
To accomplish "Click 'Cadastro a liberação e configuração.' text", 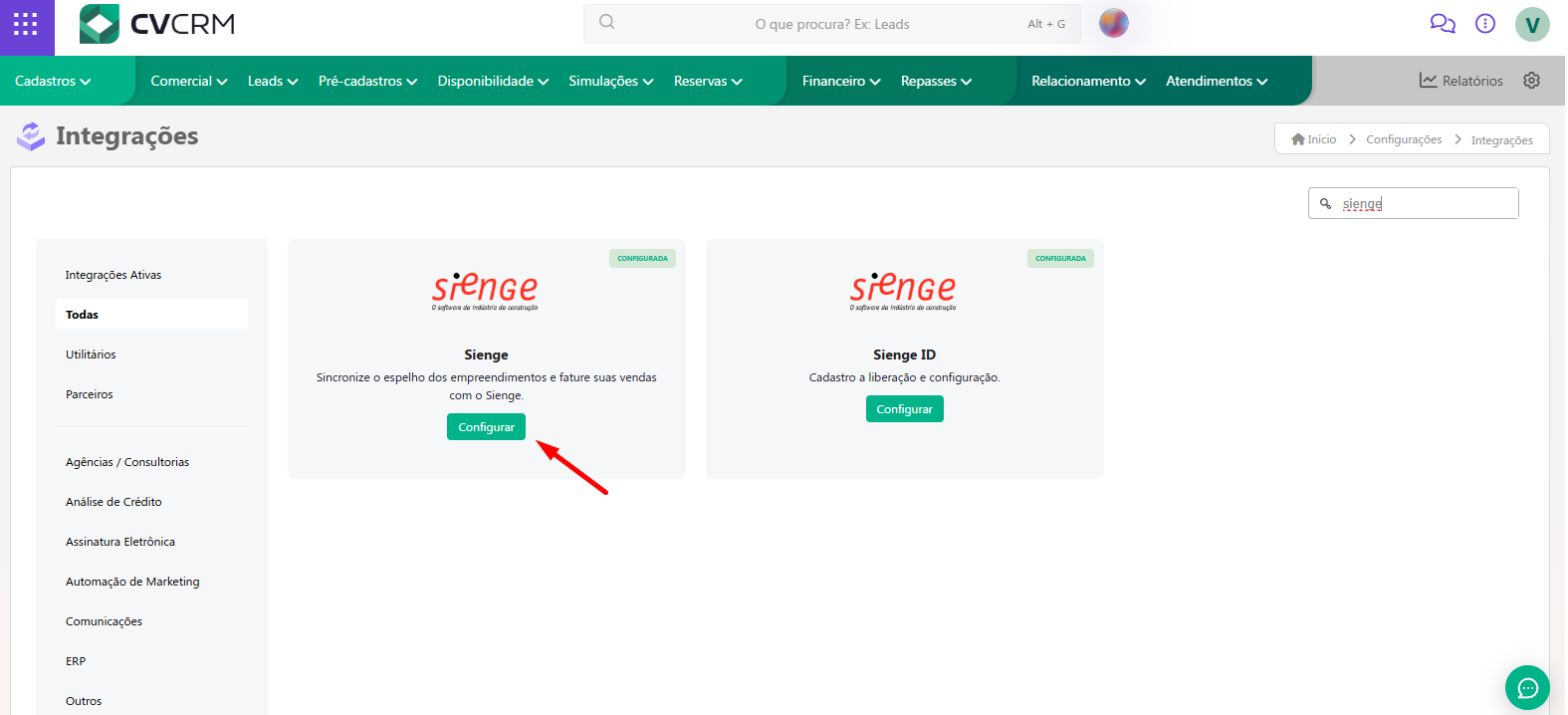I will [x=904, y=377].
